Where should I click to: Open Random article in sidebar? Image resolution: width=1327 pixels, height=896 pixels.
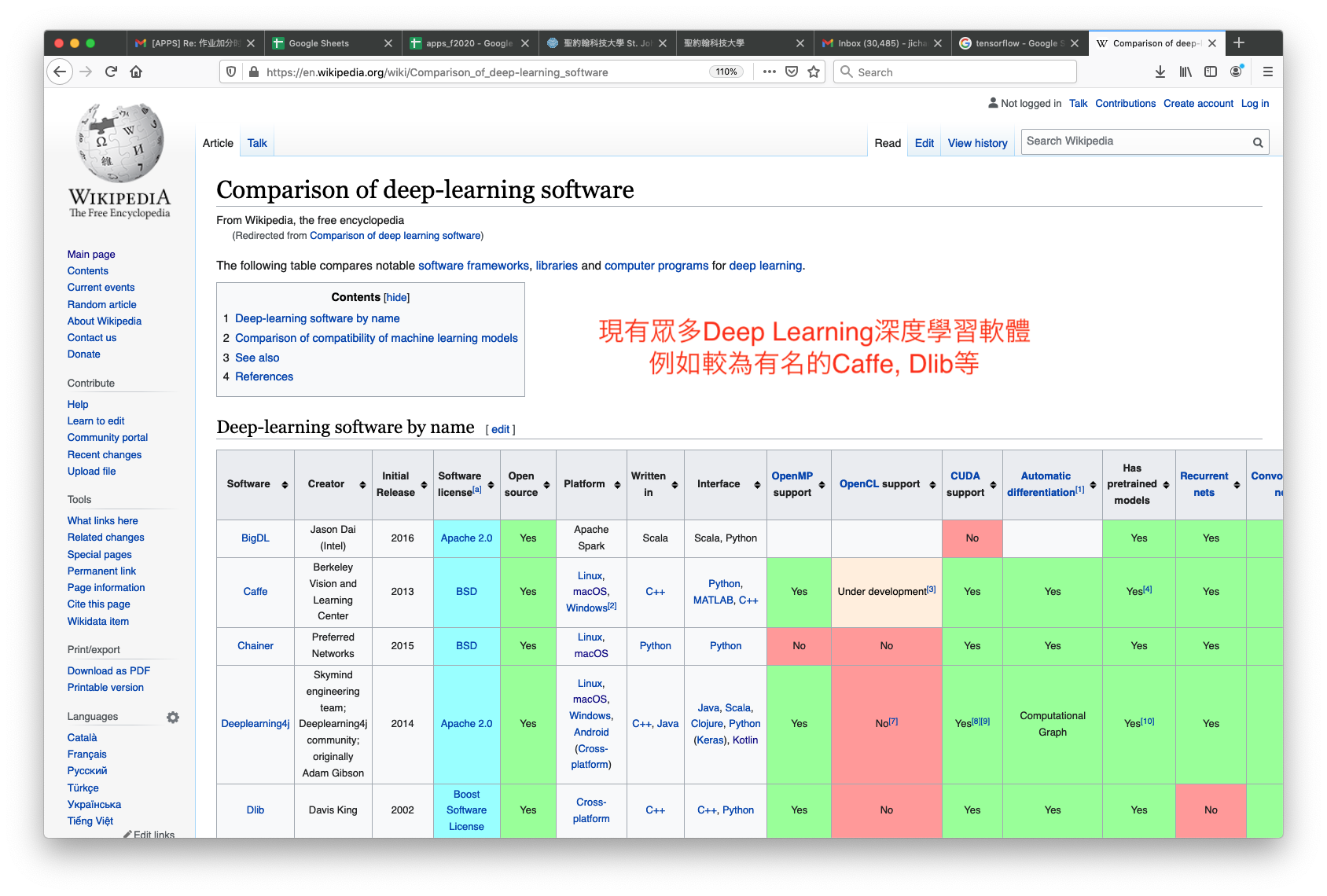(x=101, y=305)
